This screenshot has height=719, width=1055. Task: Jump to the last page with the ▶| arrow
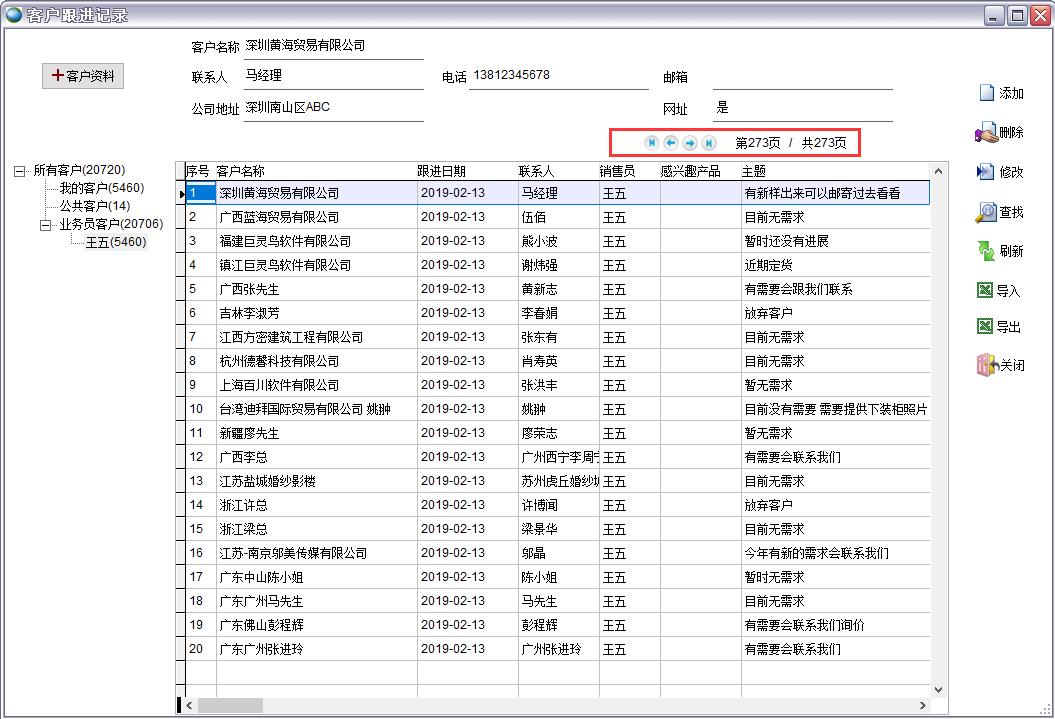point(711,143)
